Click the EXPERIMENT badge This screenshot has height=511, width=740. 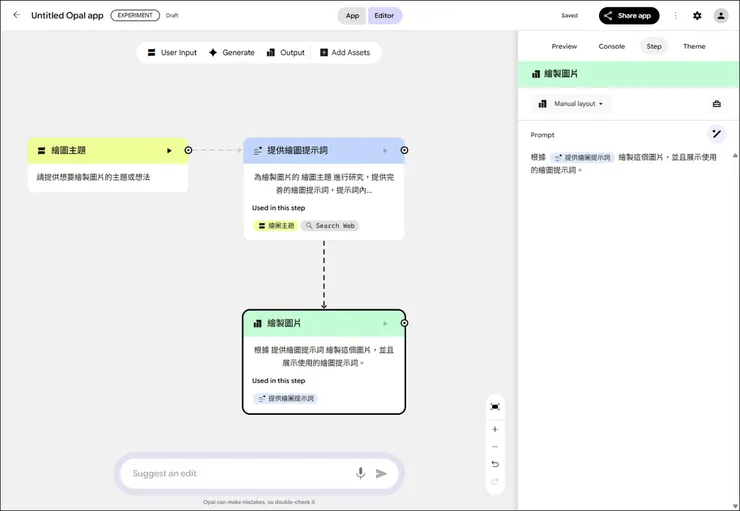pyautogui.click(x=135, y=15)
